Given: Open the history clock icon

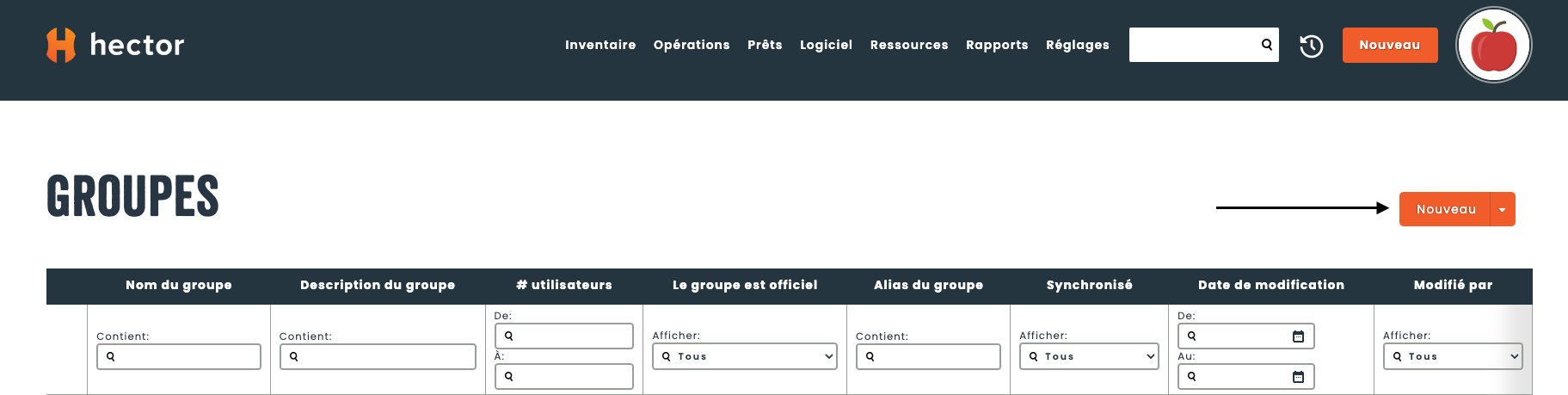Looking at the screenshot, I should click(x=1311, y=46).
